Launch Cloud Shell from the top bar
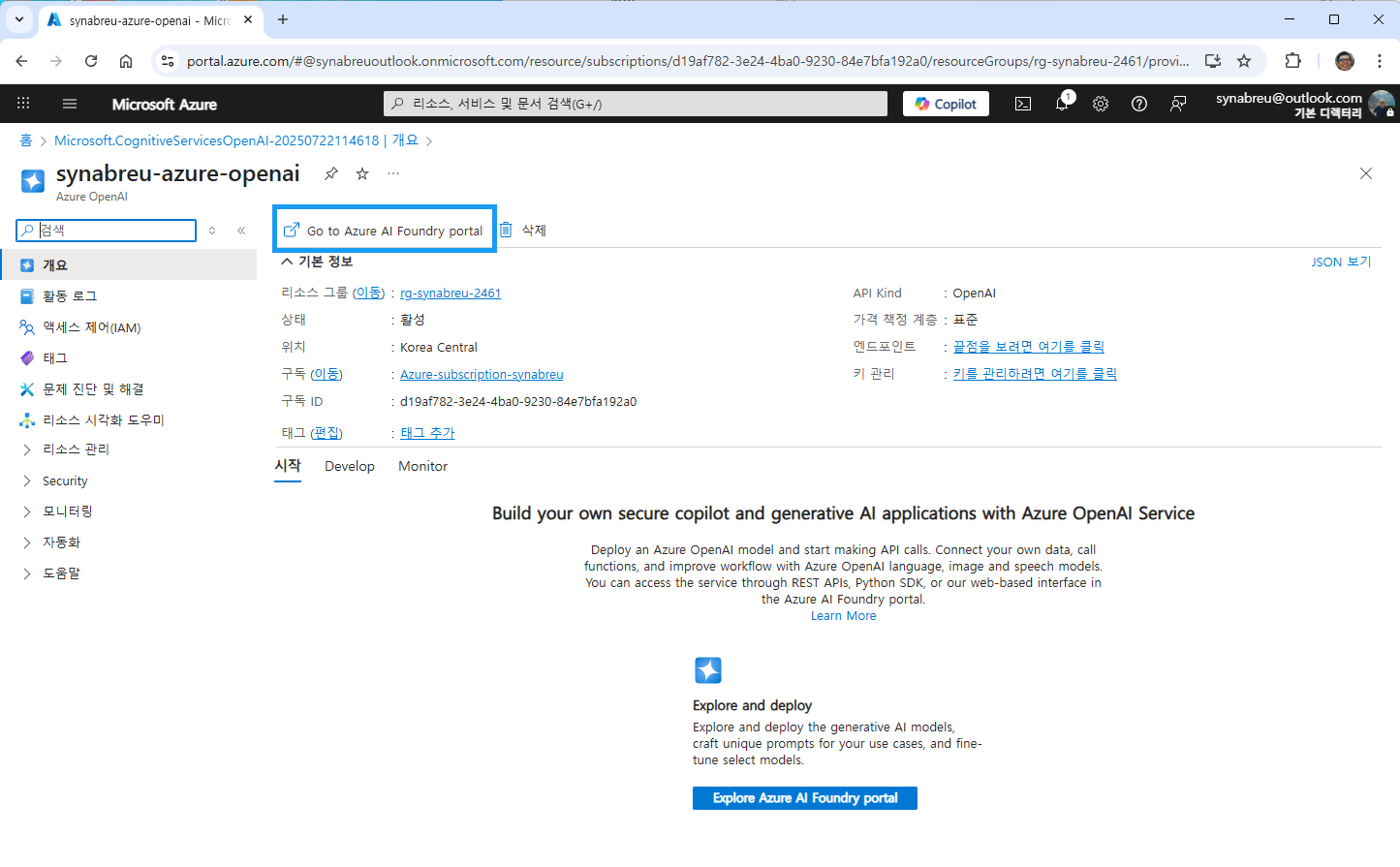 [1023, 104]
